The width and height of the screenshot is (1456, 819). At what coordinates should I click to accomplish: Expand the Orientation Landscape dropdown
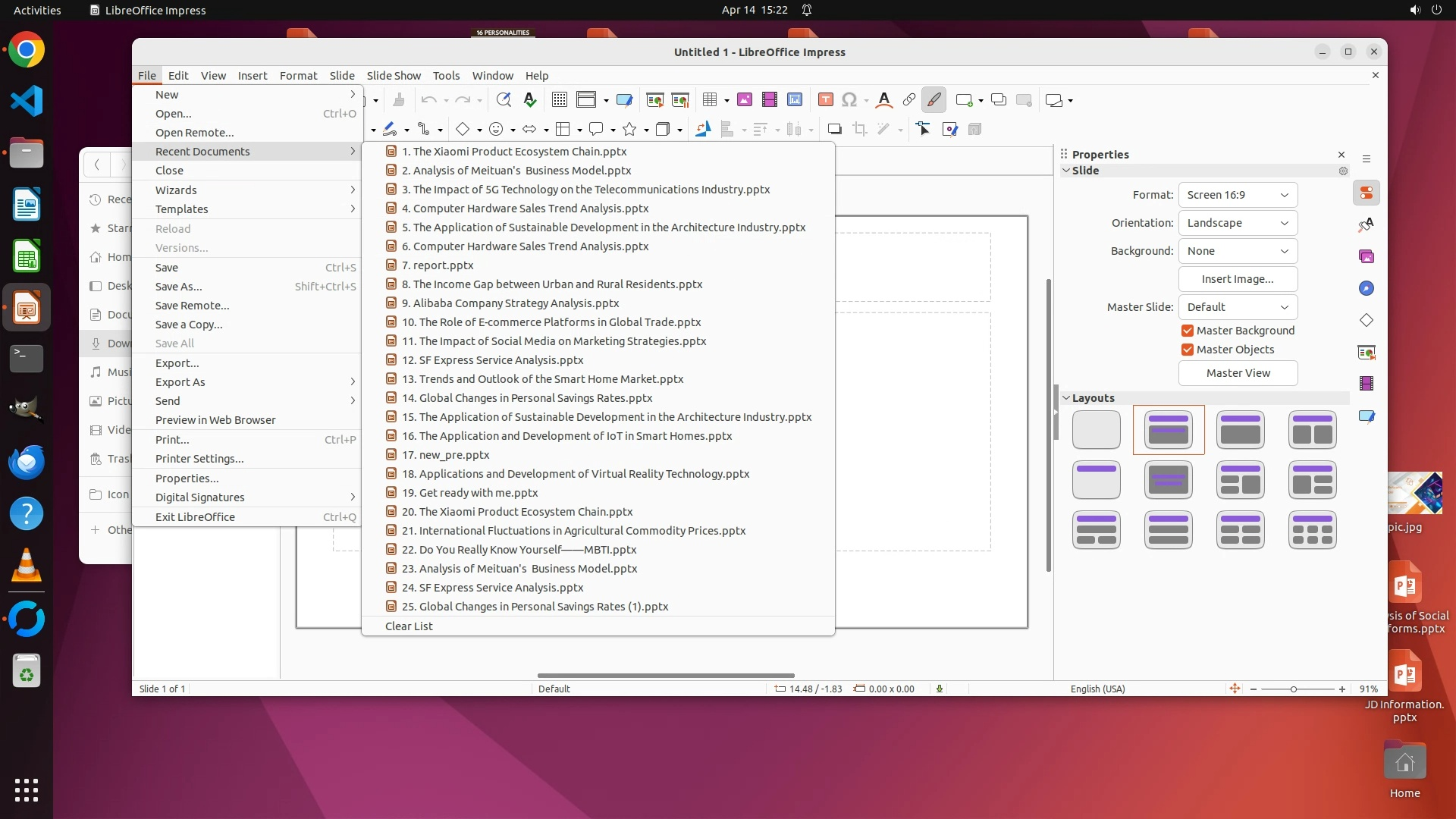(x=1238, y=223)
